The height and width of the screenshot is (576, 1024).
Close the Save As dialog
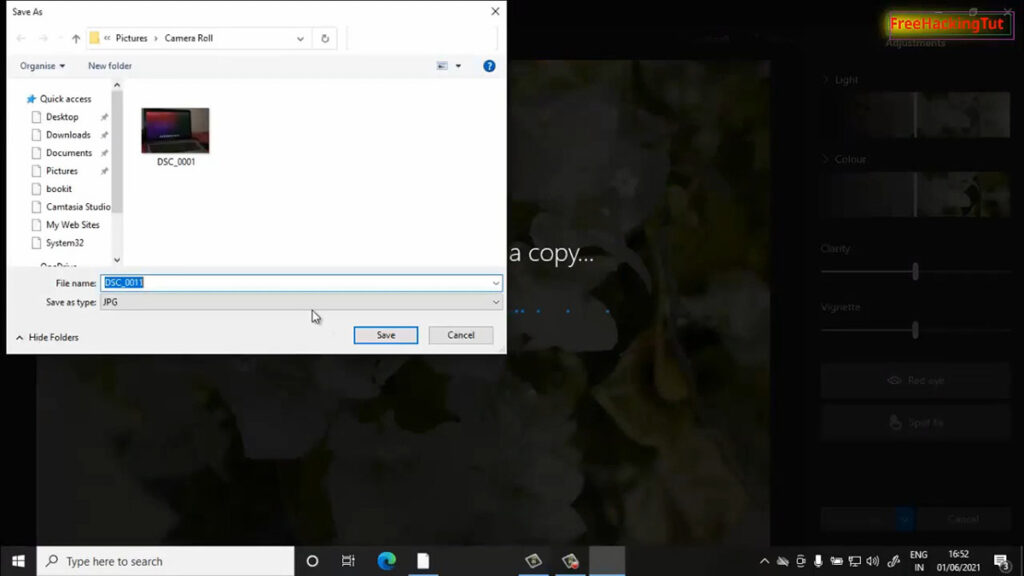coord(495,11)
